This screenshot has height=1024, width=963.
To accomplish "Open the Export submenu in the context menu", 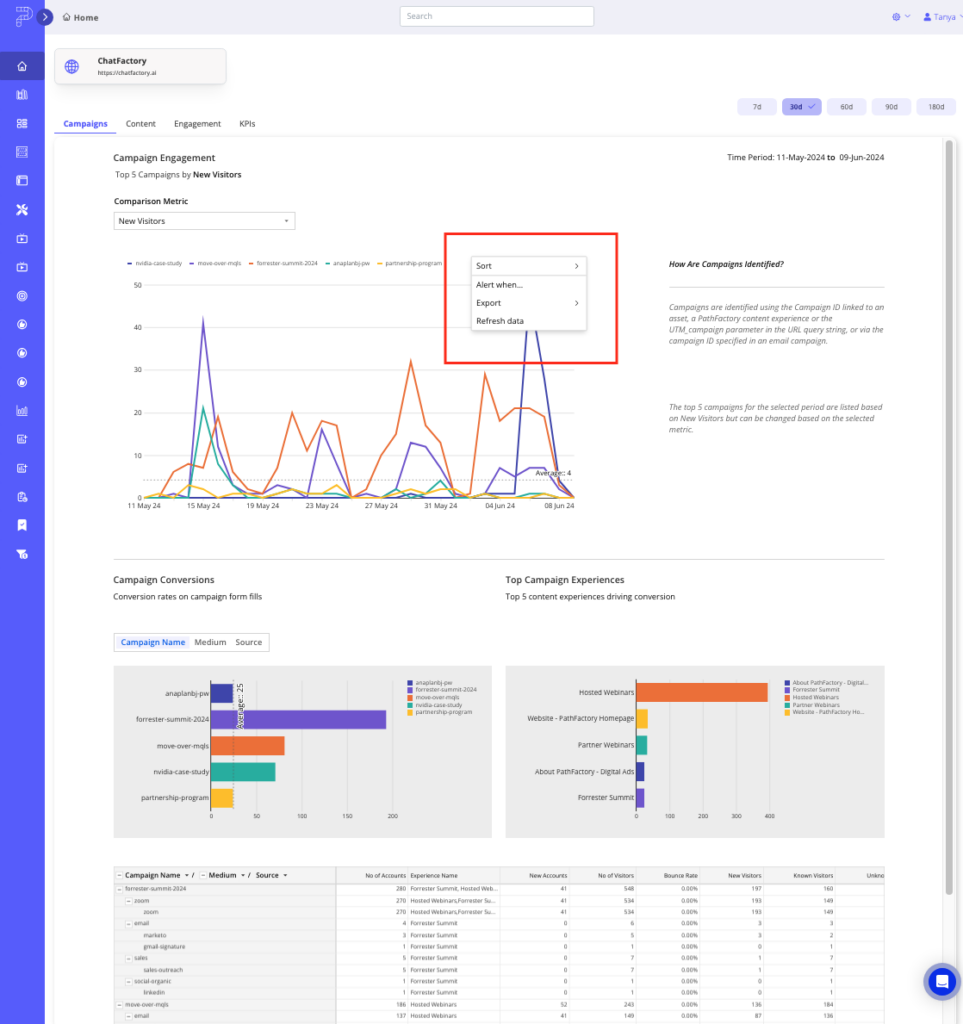I will coord(528,303).
